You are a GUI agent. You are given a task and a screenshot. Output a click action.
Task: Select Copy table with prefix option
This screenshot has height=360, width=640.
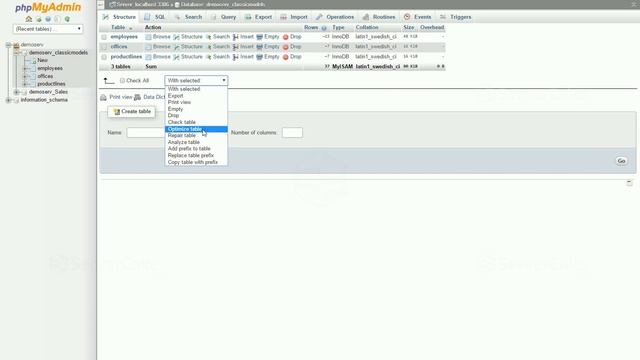[196, 162]
